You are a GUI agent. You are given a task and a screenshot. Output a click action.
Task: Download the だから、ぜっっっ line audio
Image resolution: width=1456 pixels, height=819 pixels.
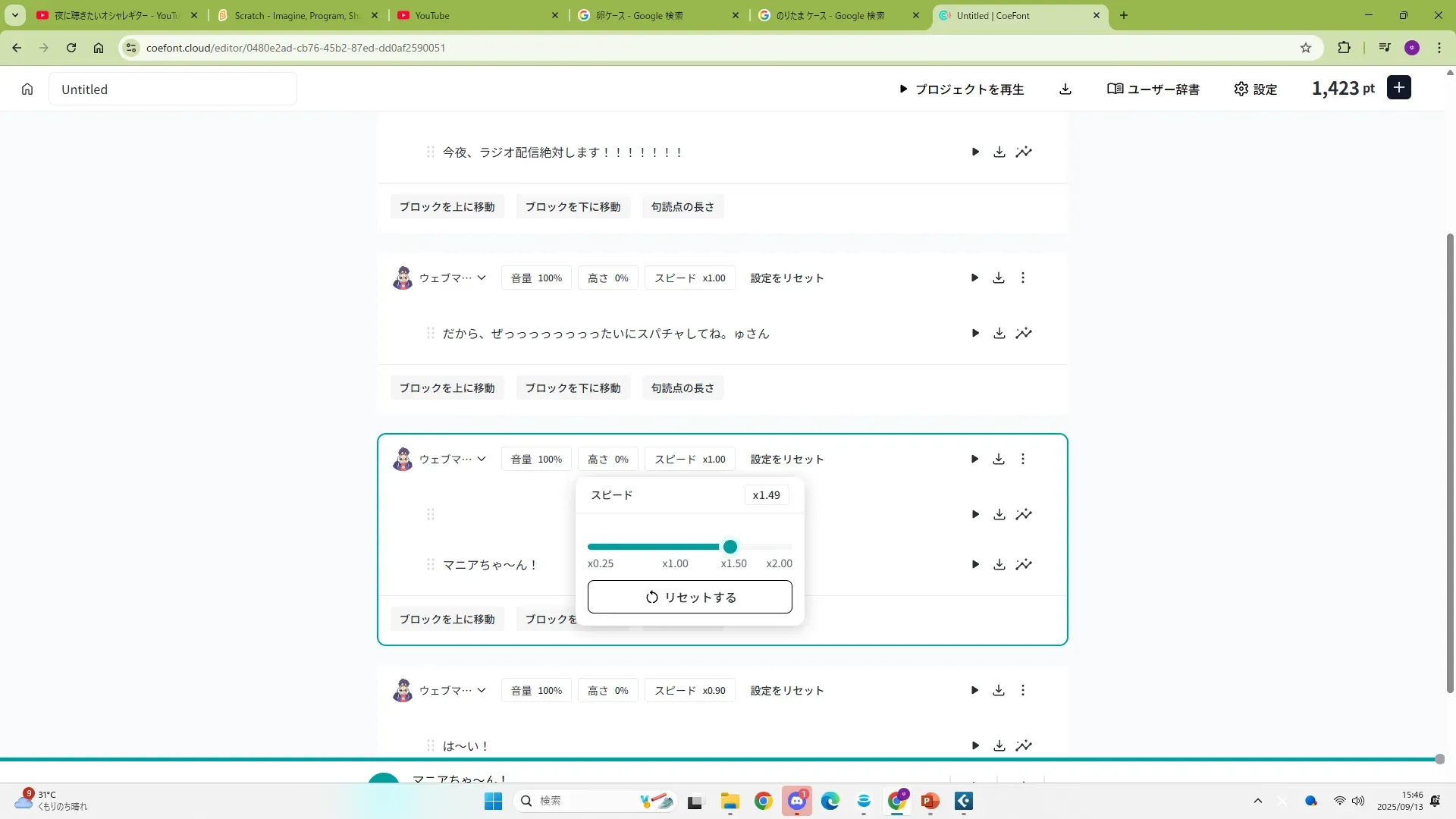(999, 334)
